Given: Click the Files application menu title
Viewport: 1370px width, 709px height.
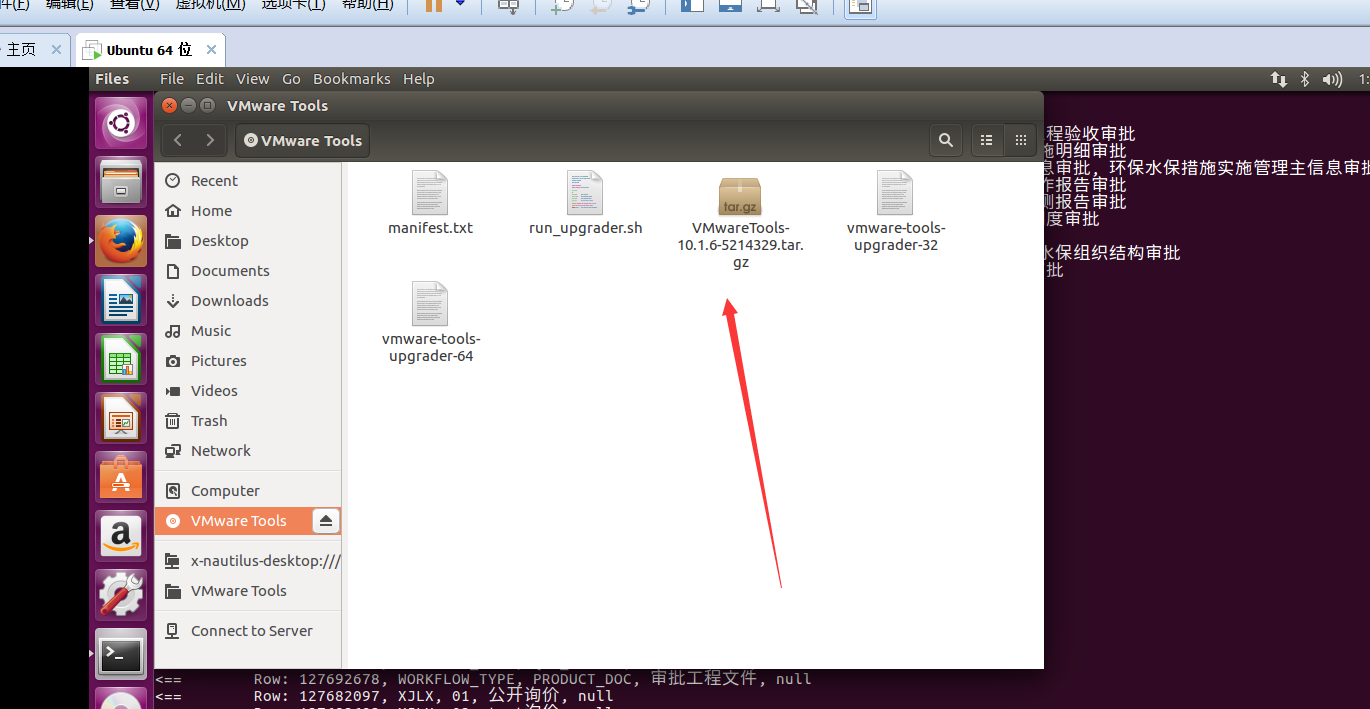Looking at the screenshot, I should 112,79.
